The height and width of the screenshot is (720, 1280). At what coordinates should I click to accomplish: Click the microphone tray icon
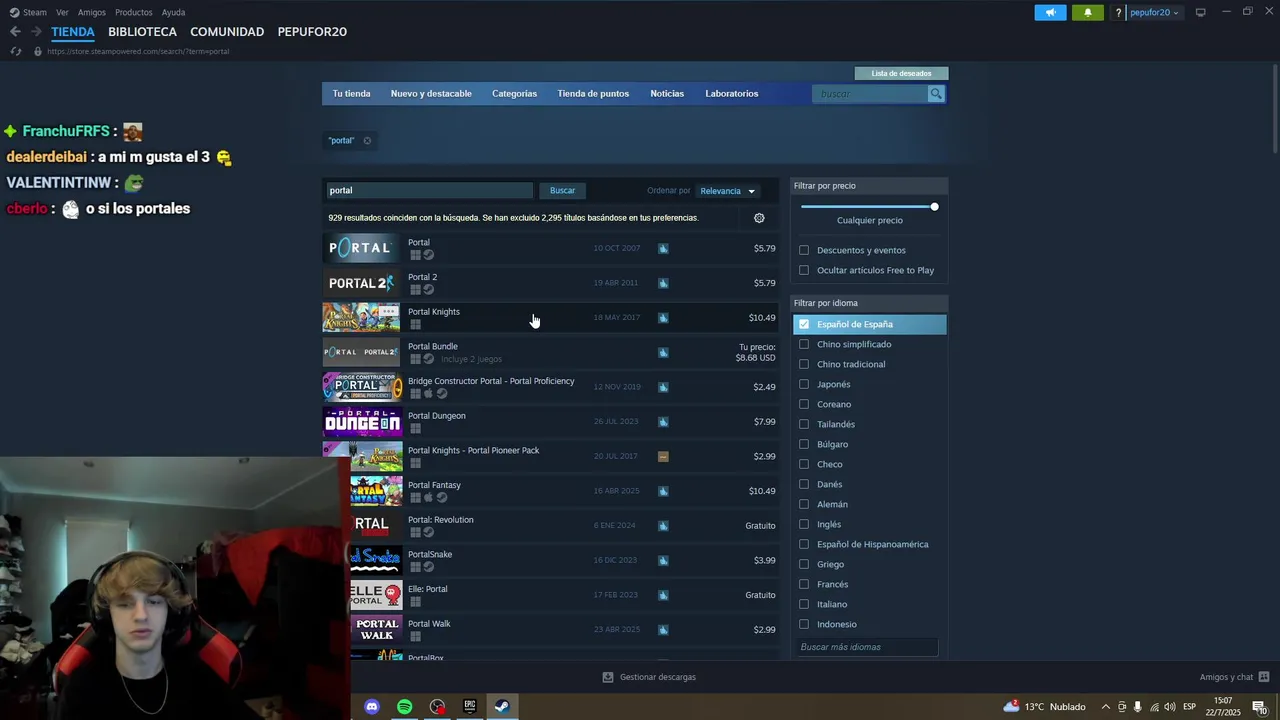[x=1137, y=707]
